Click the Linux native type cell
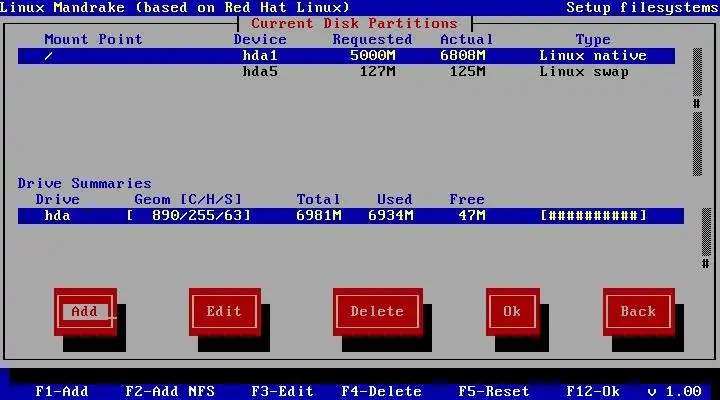 coord(593,56)
